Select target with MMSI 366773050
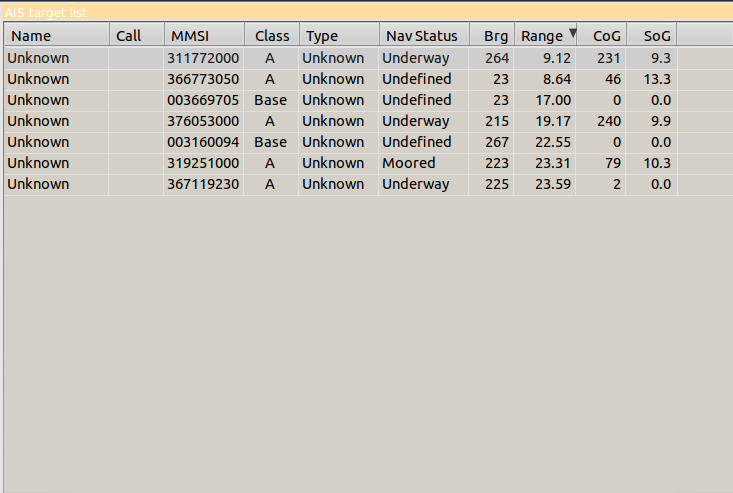 point(203,79)
